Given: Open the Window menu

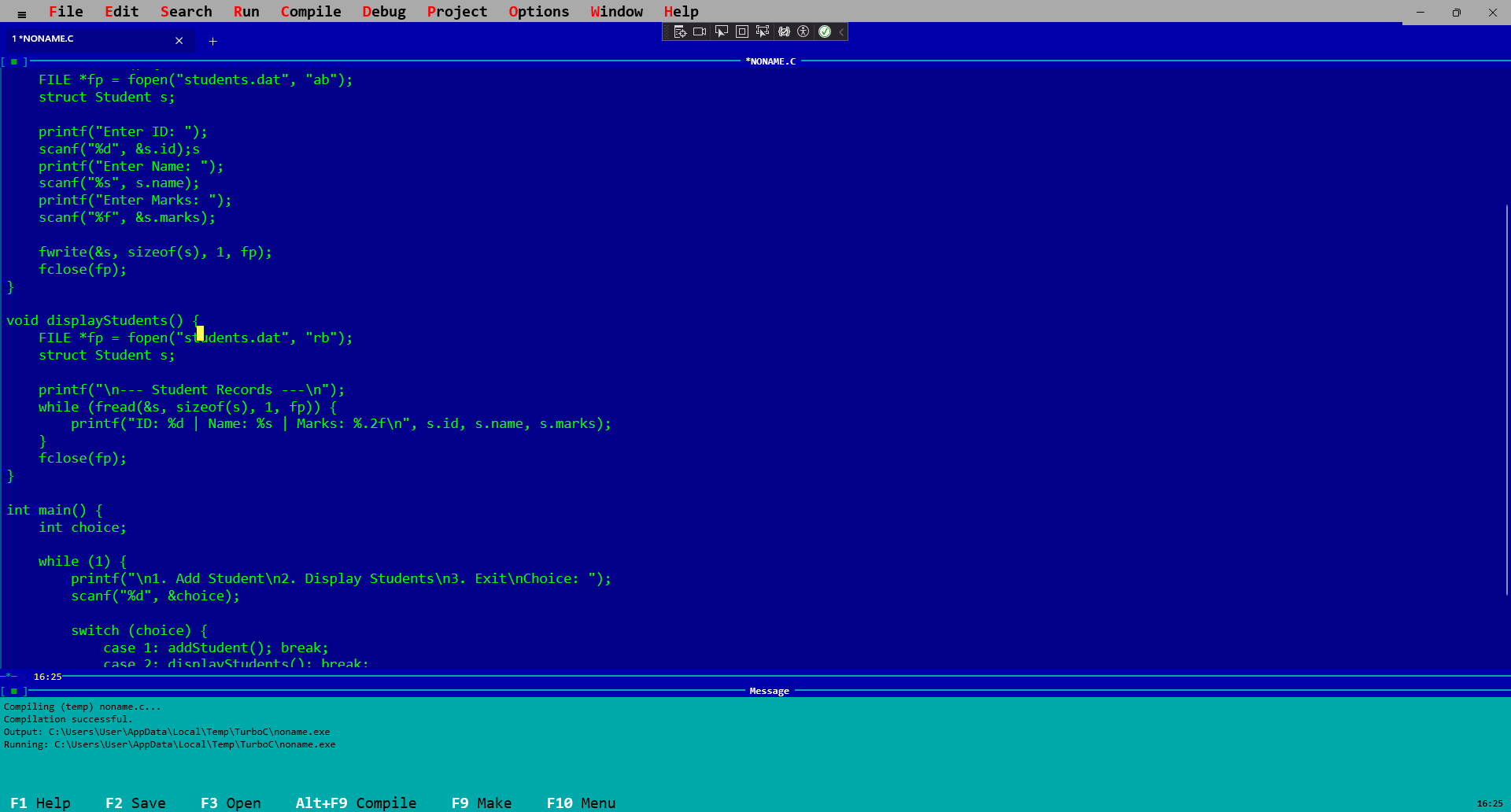Looking at the screenshot, I should point(617,12).
